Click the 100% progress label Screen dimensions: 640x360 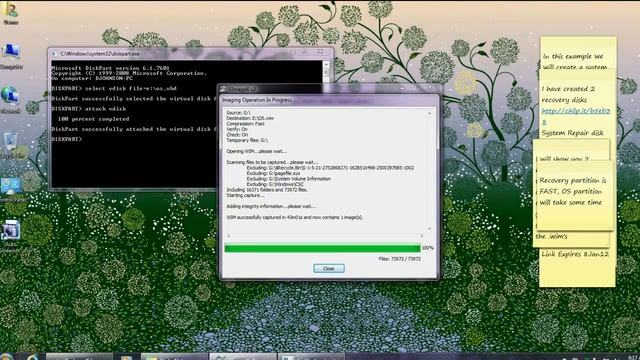coord(427,248)
